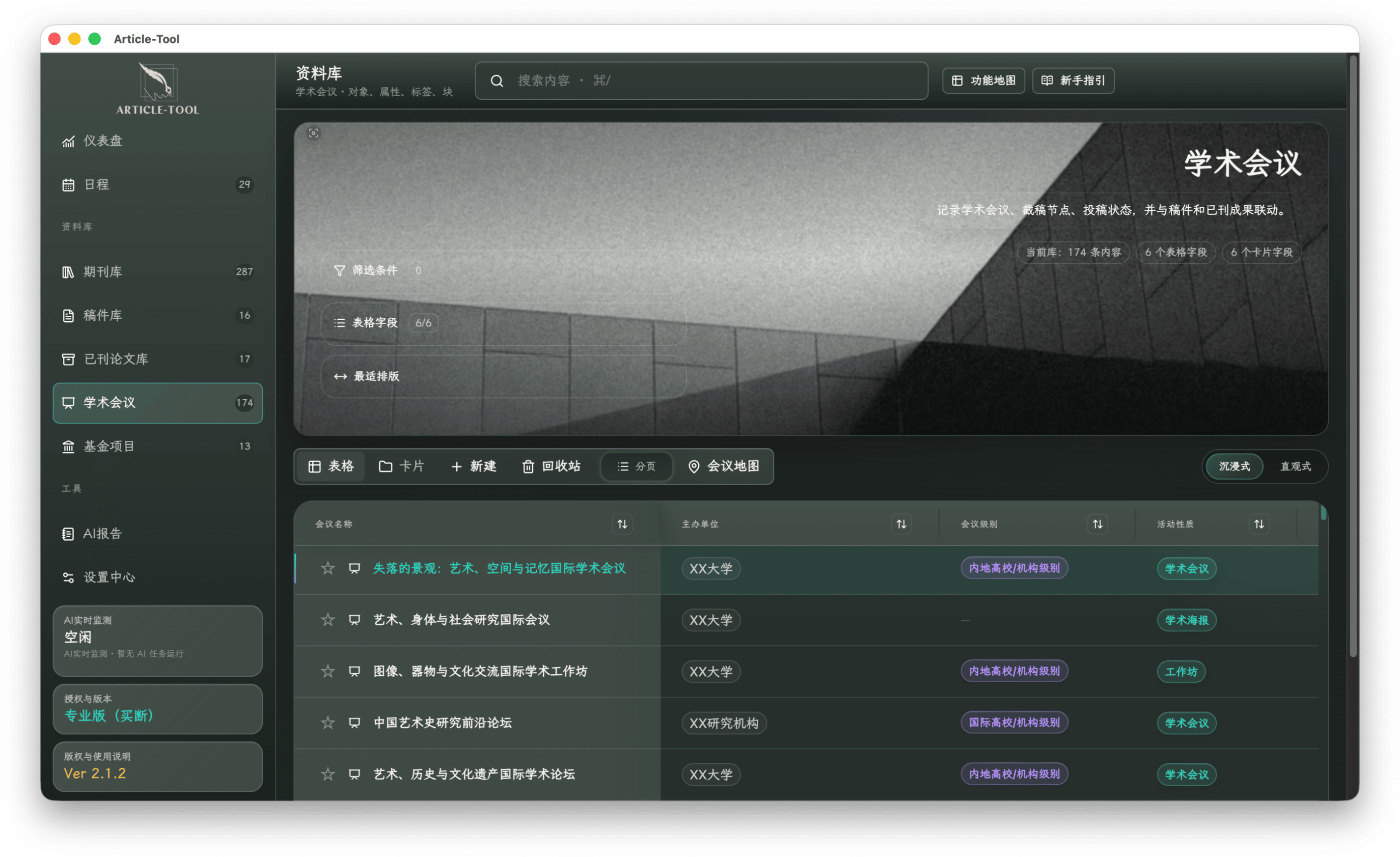This screenshot has height=857, width=1400.
Task: Expand 筛选条件 filter panel
Action: click(x=503, y=271)
